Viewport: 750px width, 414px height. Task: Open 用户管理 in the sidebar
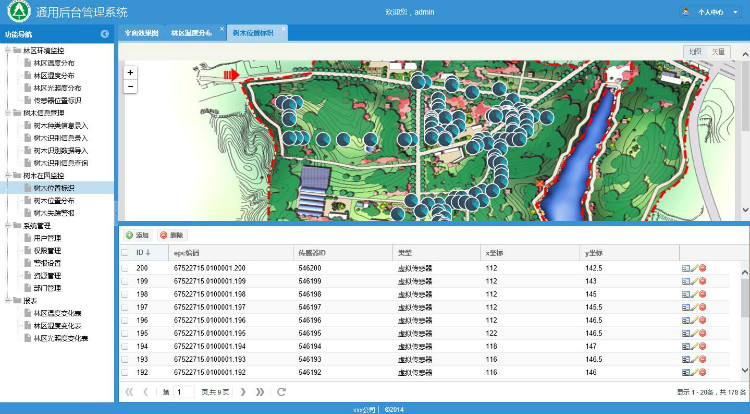47,238
